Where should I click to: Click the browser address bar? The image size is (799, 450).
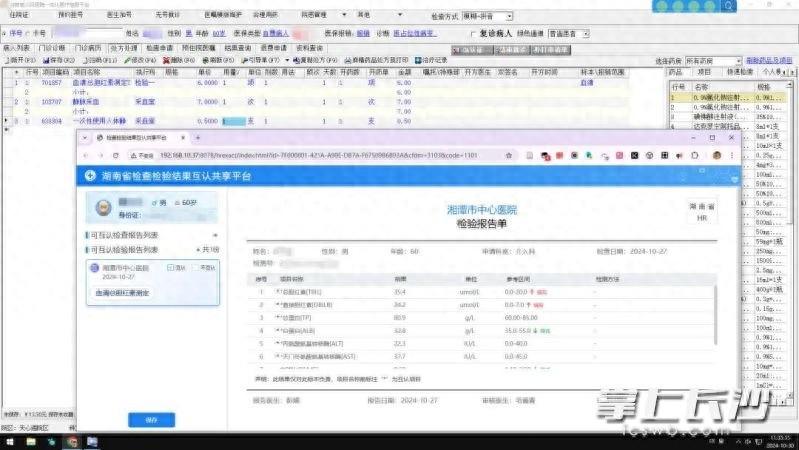click(300, 156)
